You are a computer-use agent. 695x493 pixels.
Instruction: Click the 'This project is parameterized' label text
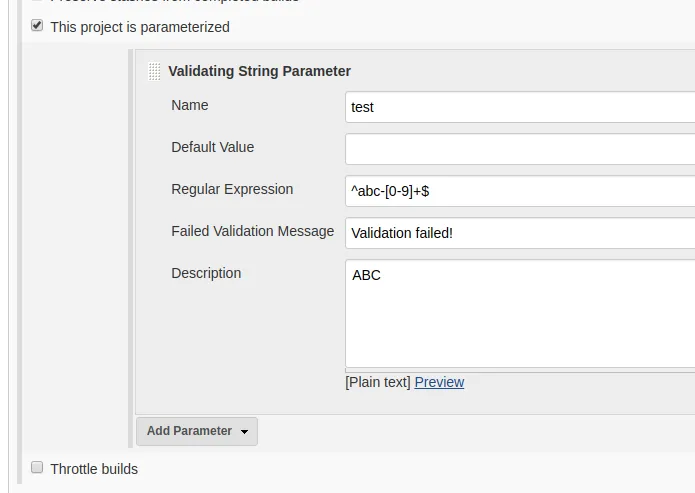pos(140,27)
